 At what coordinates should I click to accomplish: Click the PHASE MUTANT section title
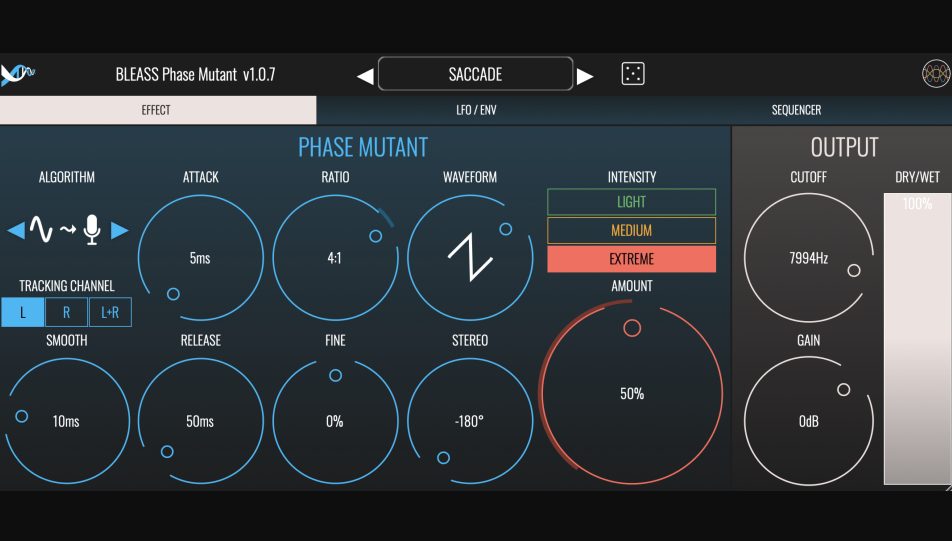363,148
